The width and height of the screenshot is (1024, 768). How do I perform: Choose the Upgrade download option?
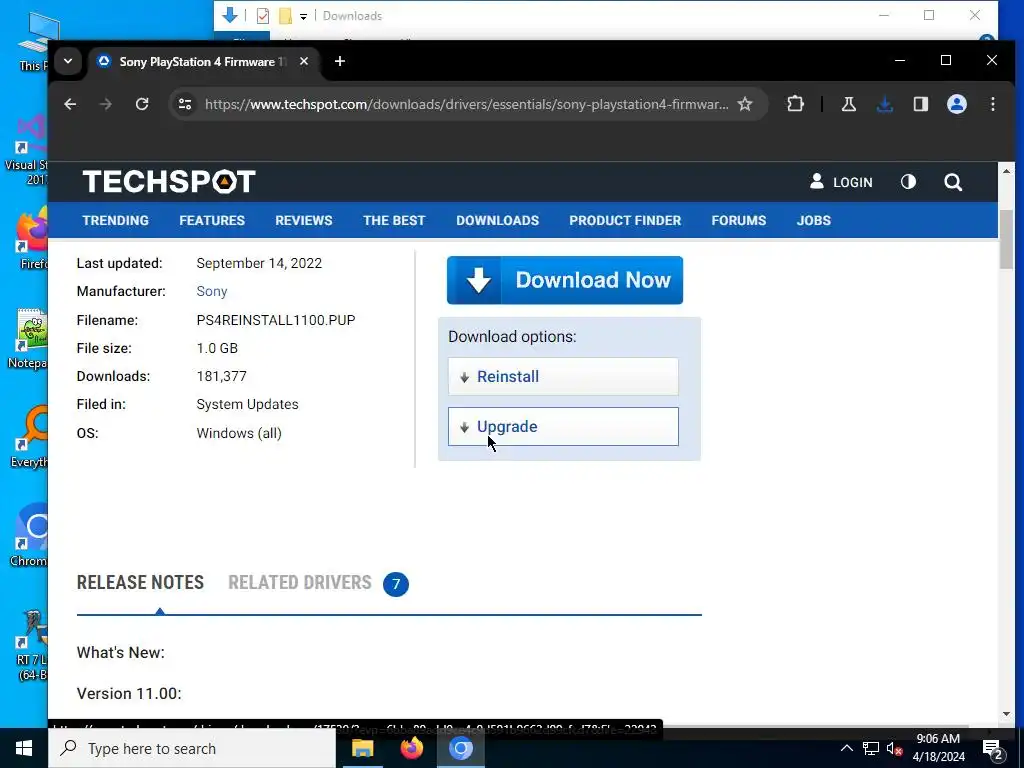(x=563, y=426)
